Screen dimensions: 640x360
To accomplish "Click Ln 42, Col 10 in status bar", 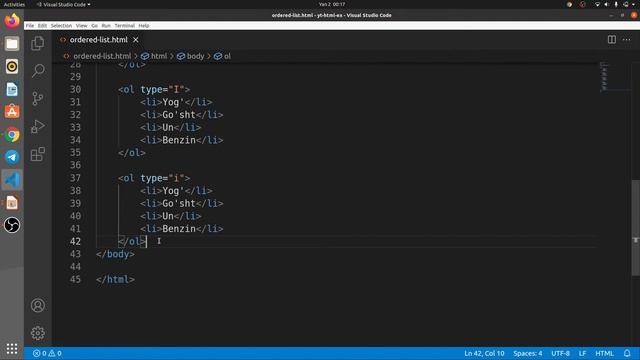I will tap(484, 353).
